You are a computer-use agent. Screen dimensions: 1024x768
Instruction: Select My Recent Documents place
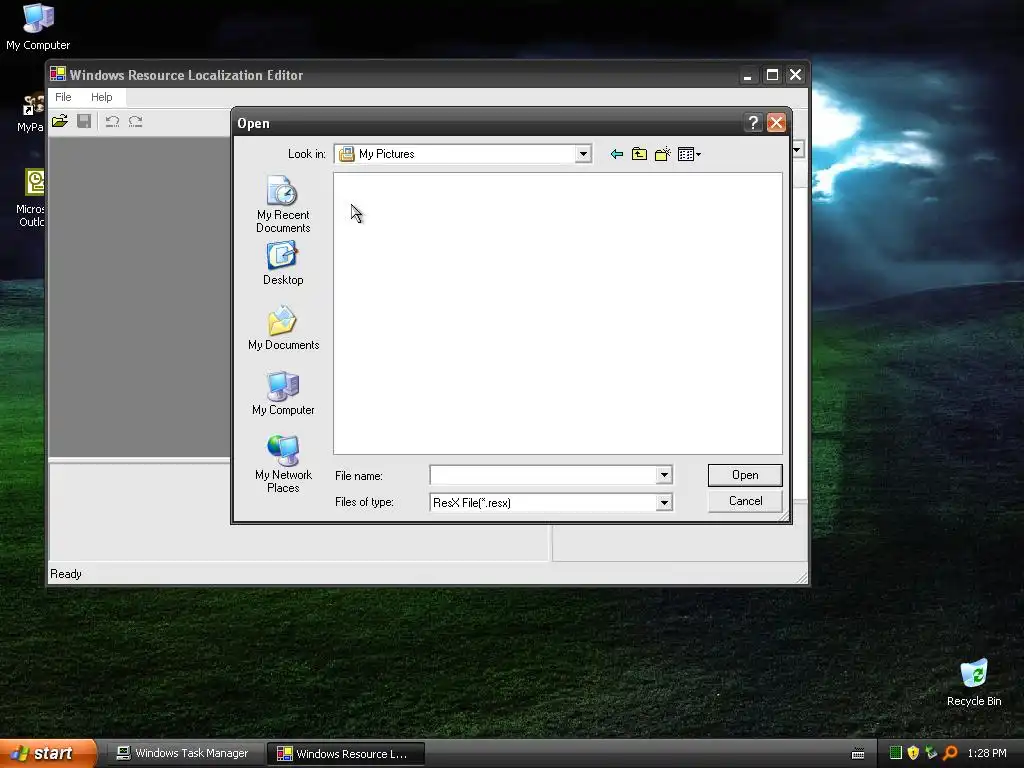coord(283,204)
